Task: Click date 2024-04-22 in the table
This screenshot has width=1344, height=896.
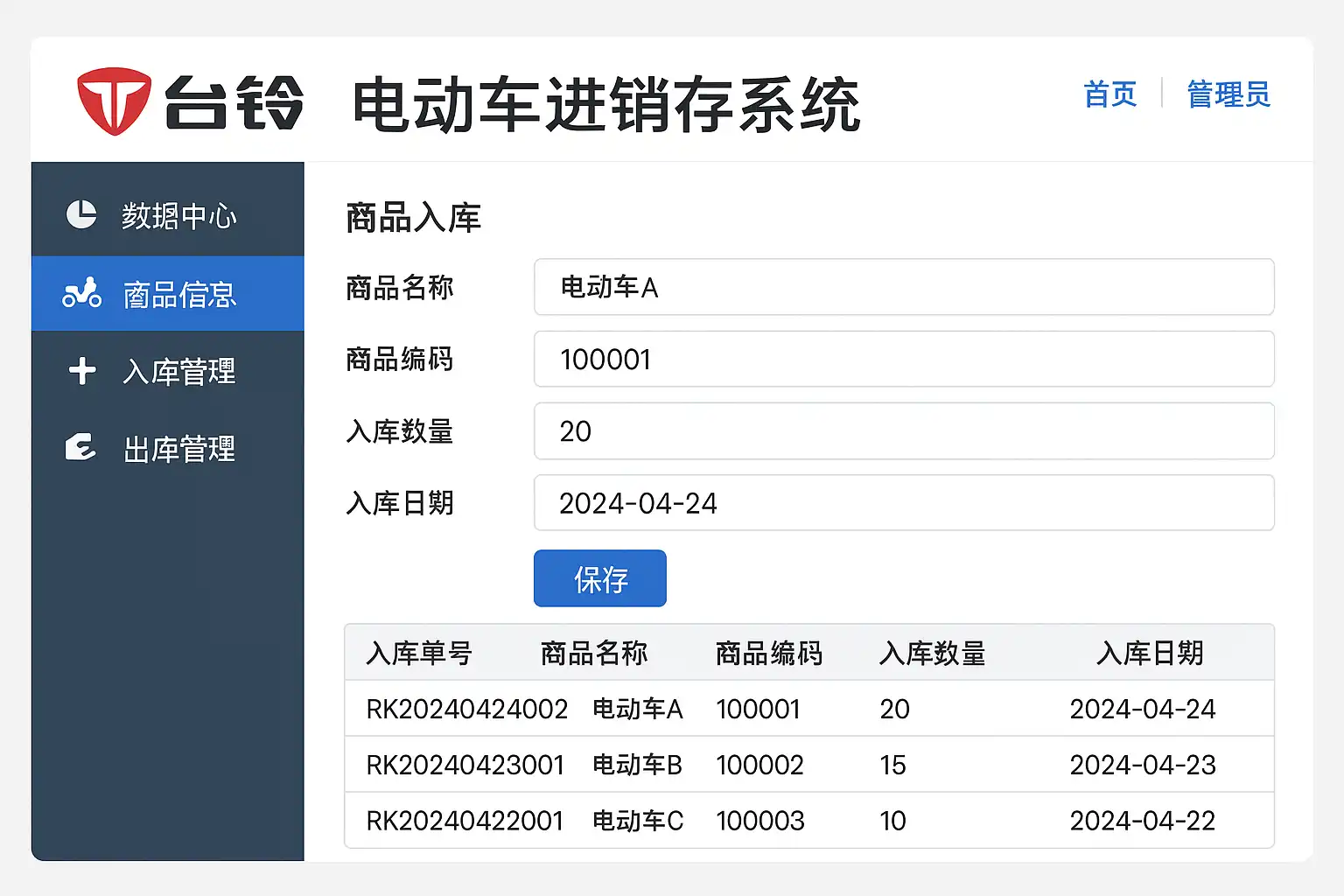Action: click(1143, 821)
